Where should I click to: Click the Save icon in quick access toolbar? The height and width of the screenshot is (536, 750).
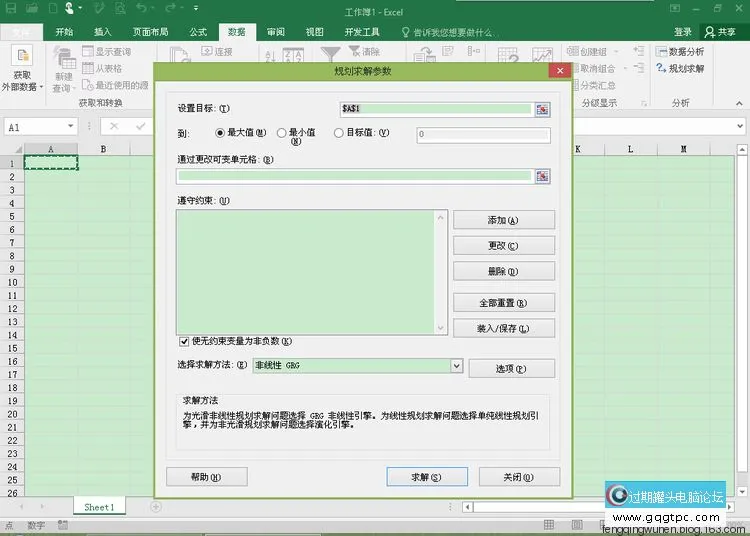[x=11, y=8]
